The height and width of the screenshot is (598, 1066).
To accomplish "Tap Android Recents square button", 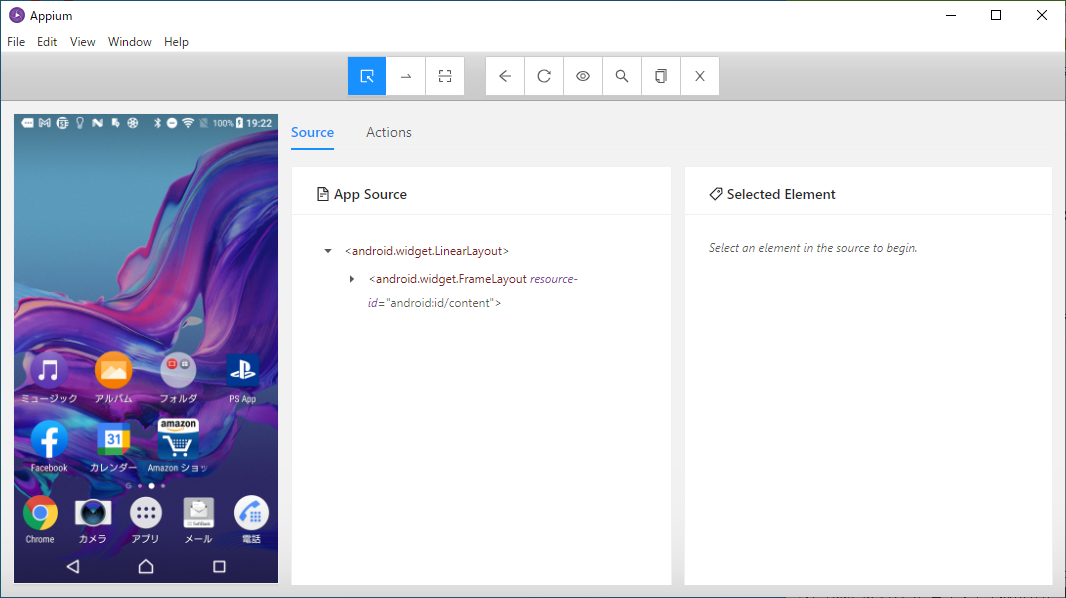I will tap(219, 566).
